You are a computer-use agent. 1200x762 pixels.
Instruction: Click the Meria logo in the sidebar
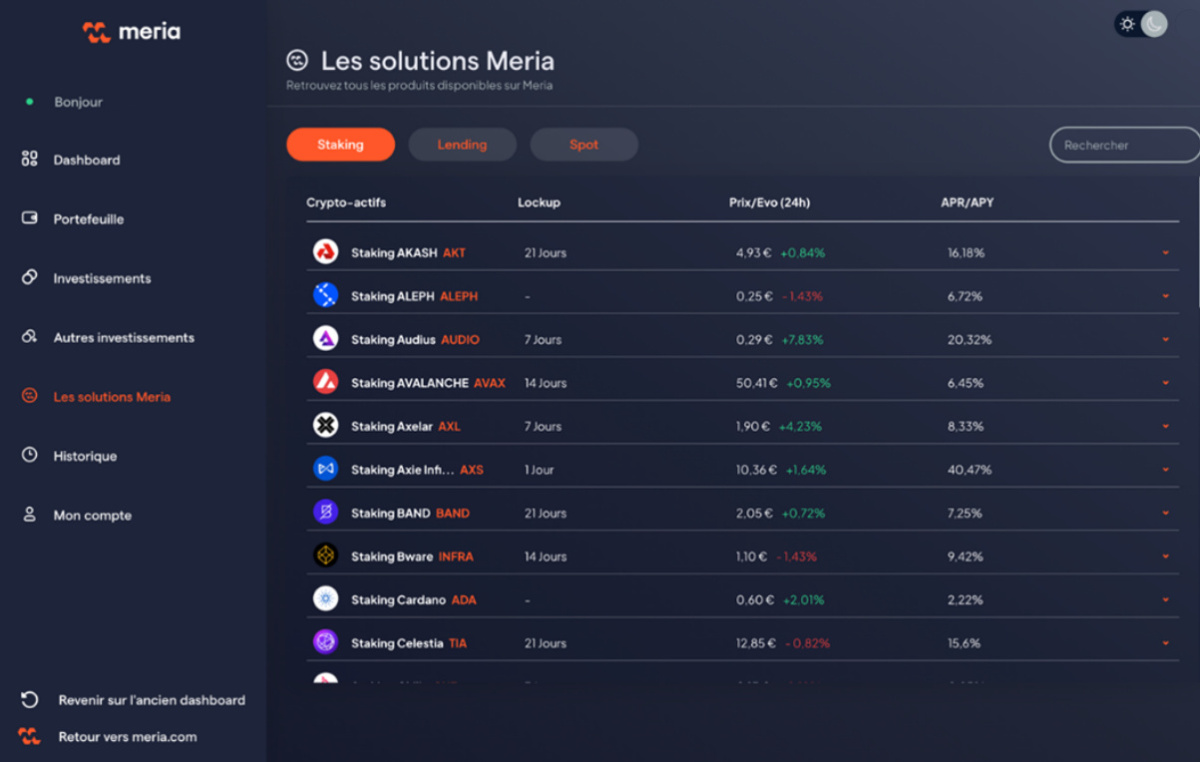pyautogui.click(x=131, y=32)
